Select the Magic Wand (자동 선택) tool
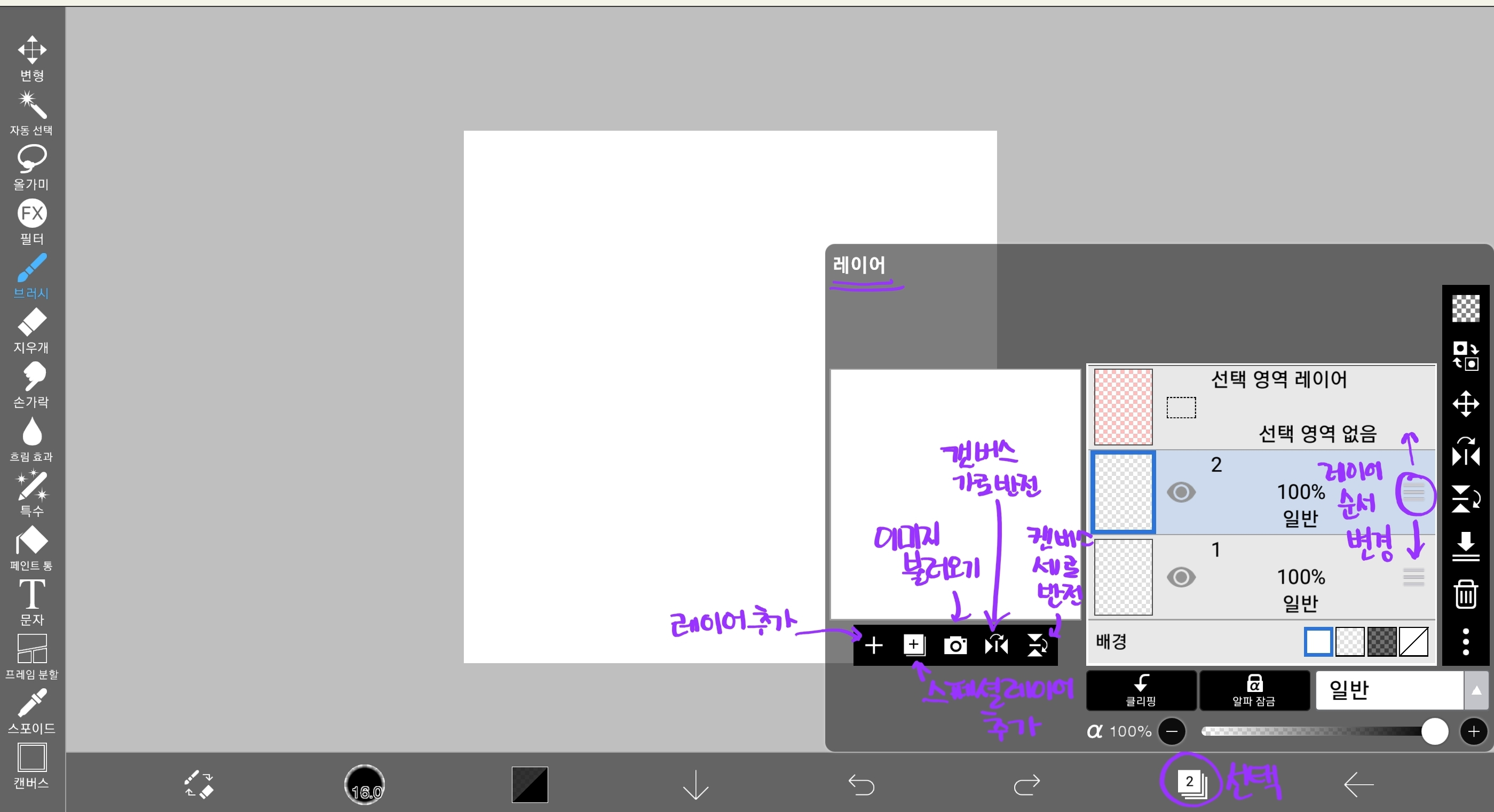 (x=32, y=113)
